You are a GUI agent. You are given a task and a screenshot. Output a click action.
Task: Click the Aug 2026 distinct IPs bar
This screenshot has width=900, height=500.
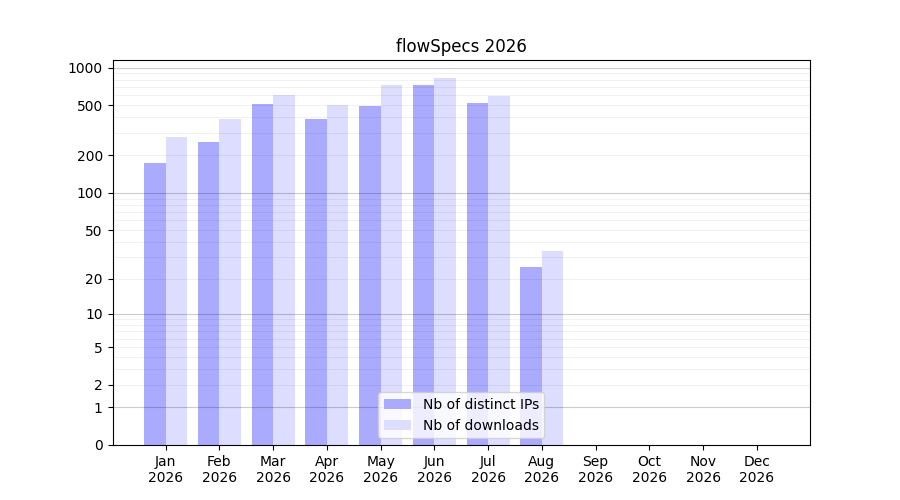click(531, 356)
